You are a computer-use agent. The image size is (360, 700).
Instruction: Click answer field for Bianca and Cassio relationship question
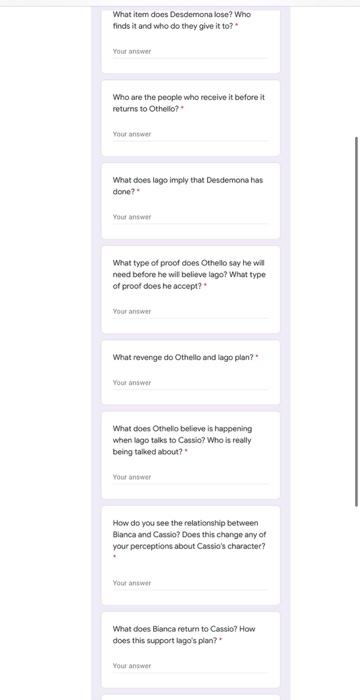point(190,583)
